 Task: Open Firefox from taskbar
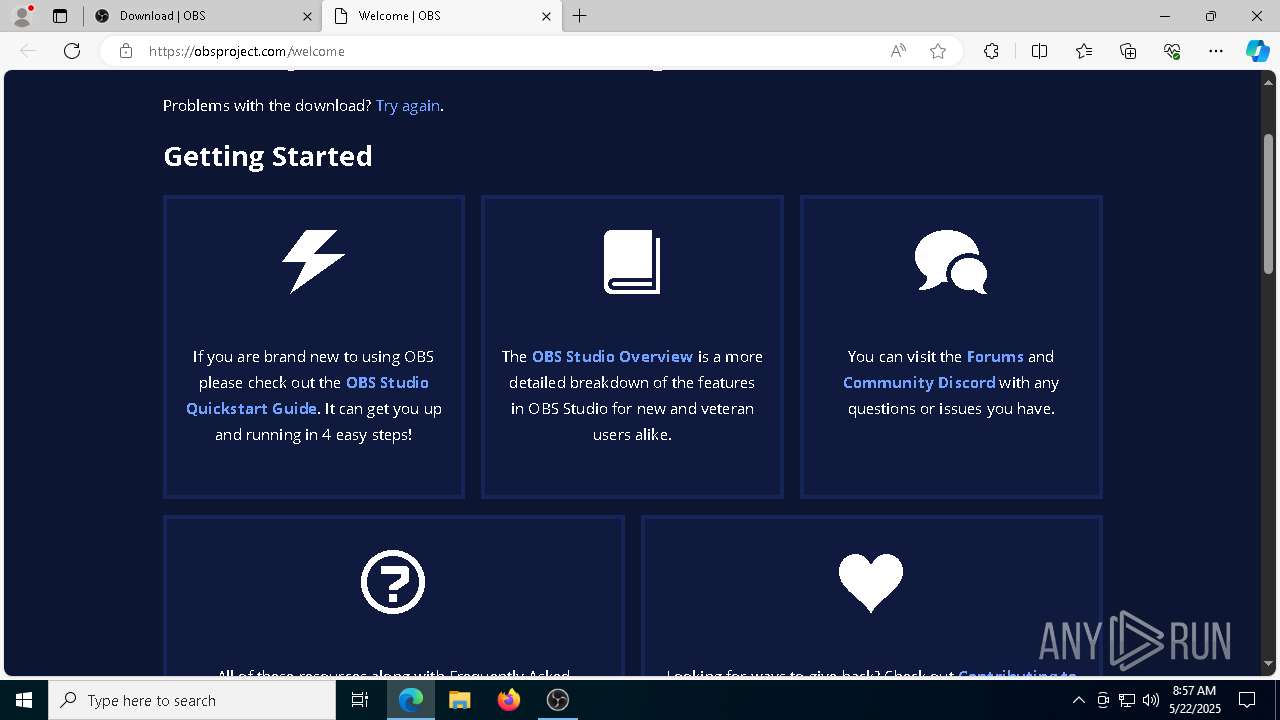[x=509, y=700]
